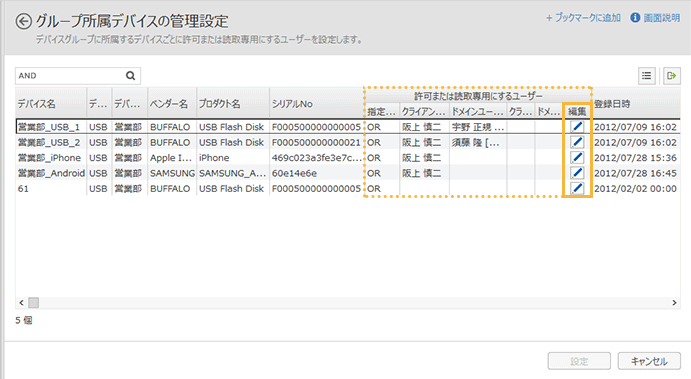The image size is (691, 379).
Task: Add this page via ブックマークに追加 link
Action: [583, 18]
